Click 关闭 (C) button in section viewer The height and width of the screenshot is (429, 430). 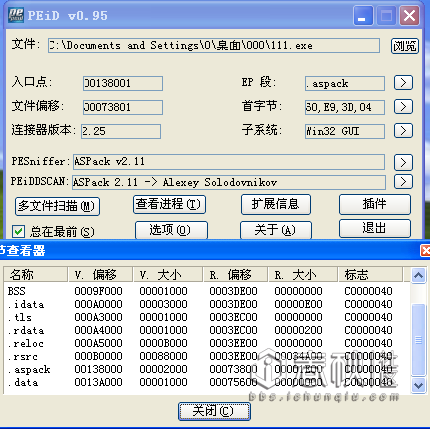click(214, 411)
